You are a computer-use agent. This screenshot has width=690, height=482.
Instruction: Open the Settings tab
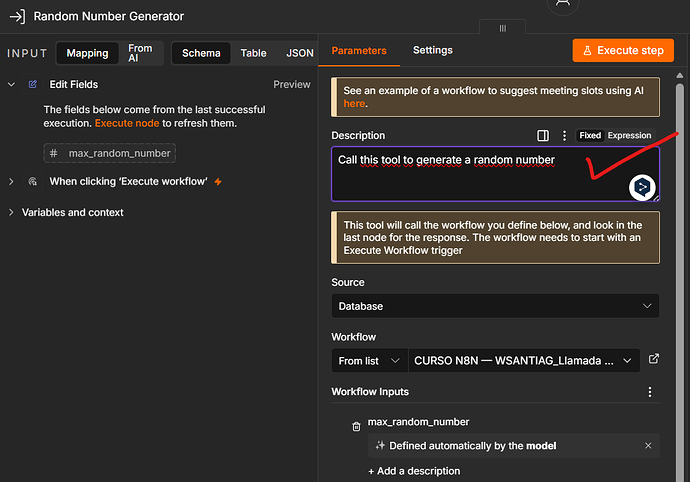(433, 51)
